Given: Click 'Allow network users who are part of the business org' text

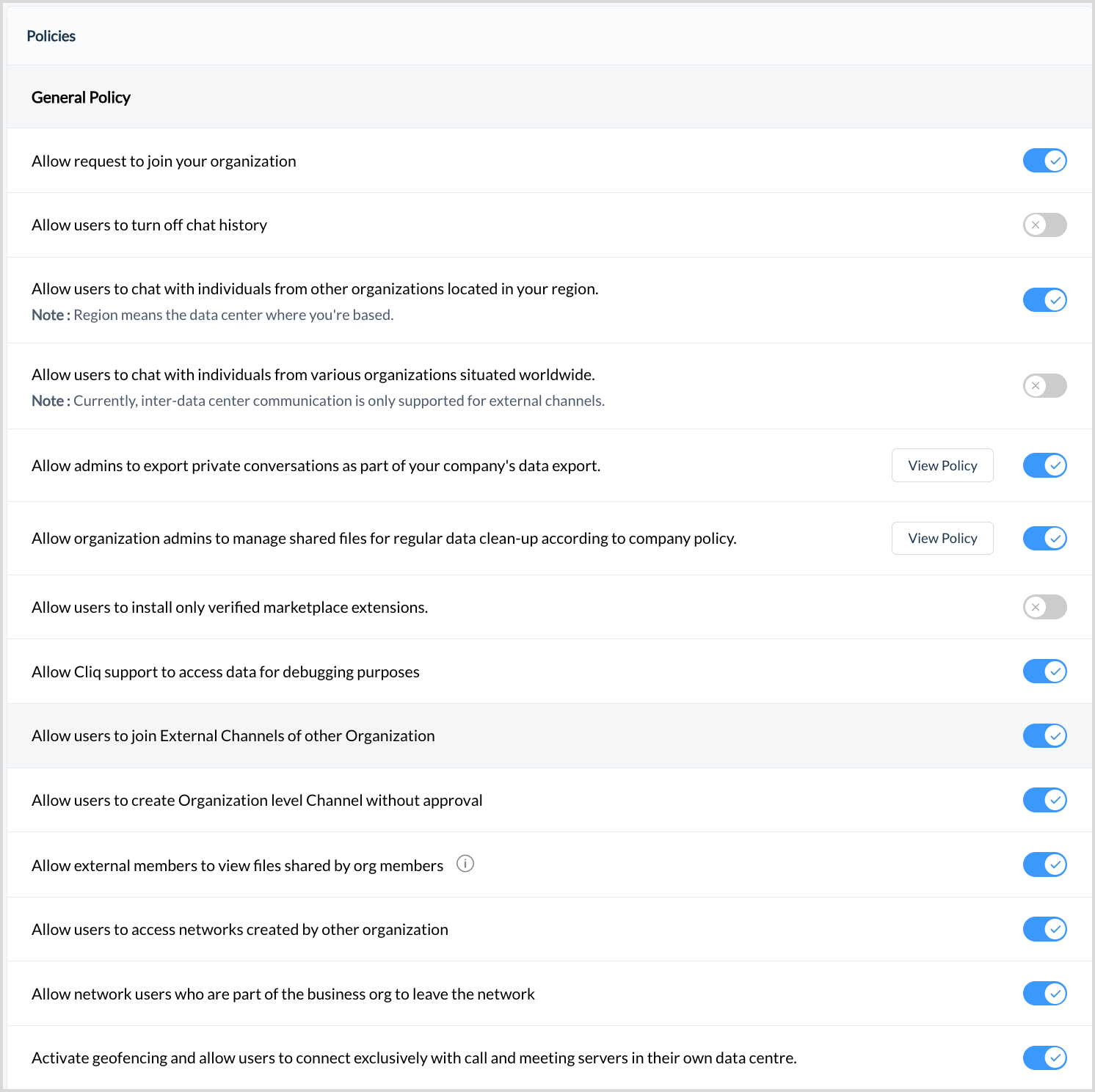Looking at the screenshot, I should pyautogui.click(x=283, y=994).
